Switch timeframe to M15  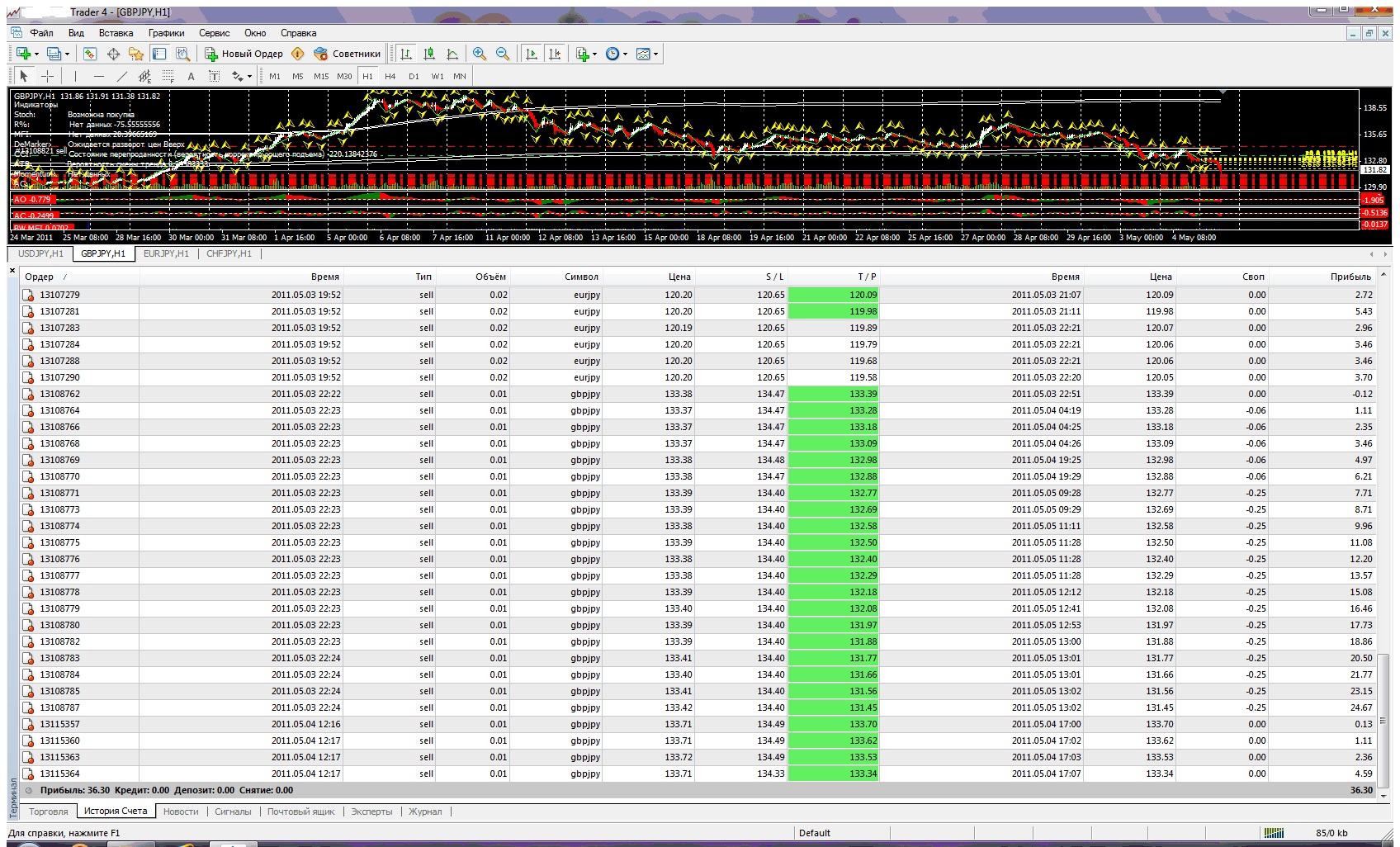click(x=321, y=76)
